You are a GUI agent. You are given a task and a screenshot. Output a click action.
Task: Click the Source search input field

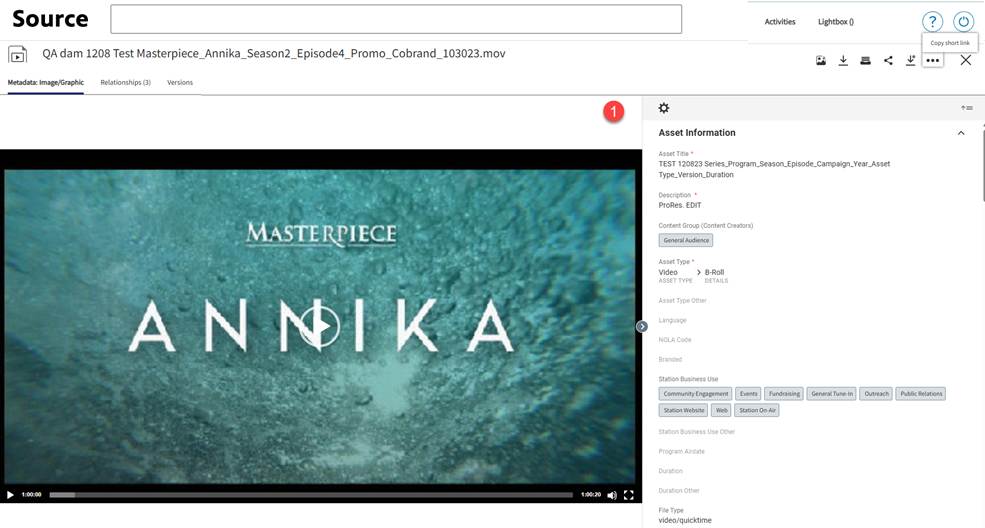pyautogui.click(x=396, y=19)
